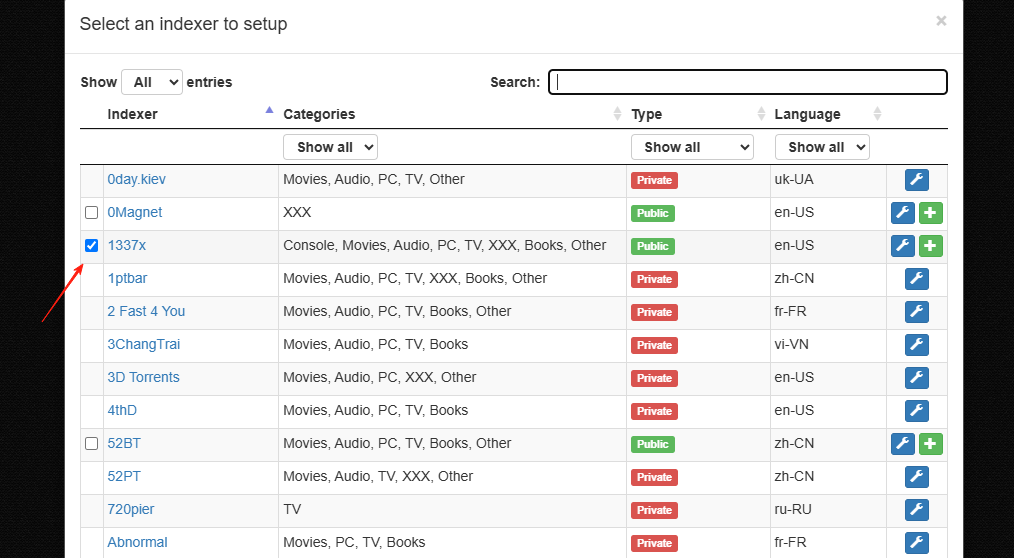Open the 0Magnet indexer link

pyautogui.click(x=135, y=213)
